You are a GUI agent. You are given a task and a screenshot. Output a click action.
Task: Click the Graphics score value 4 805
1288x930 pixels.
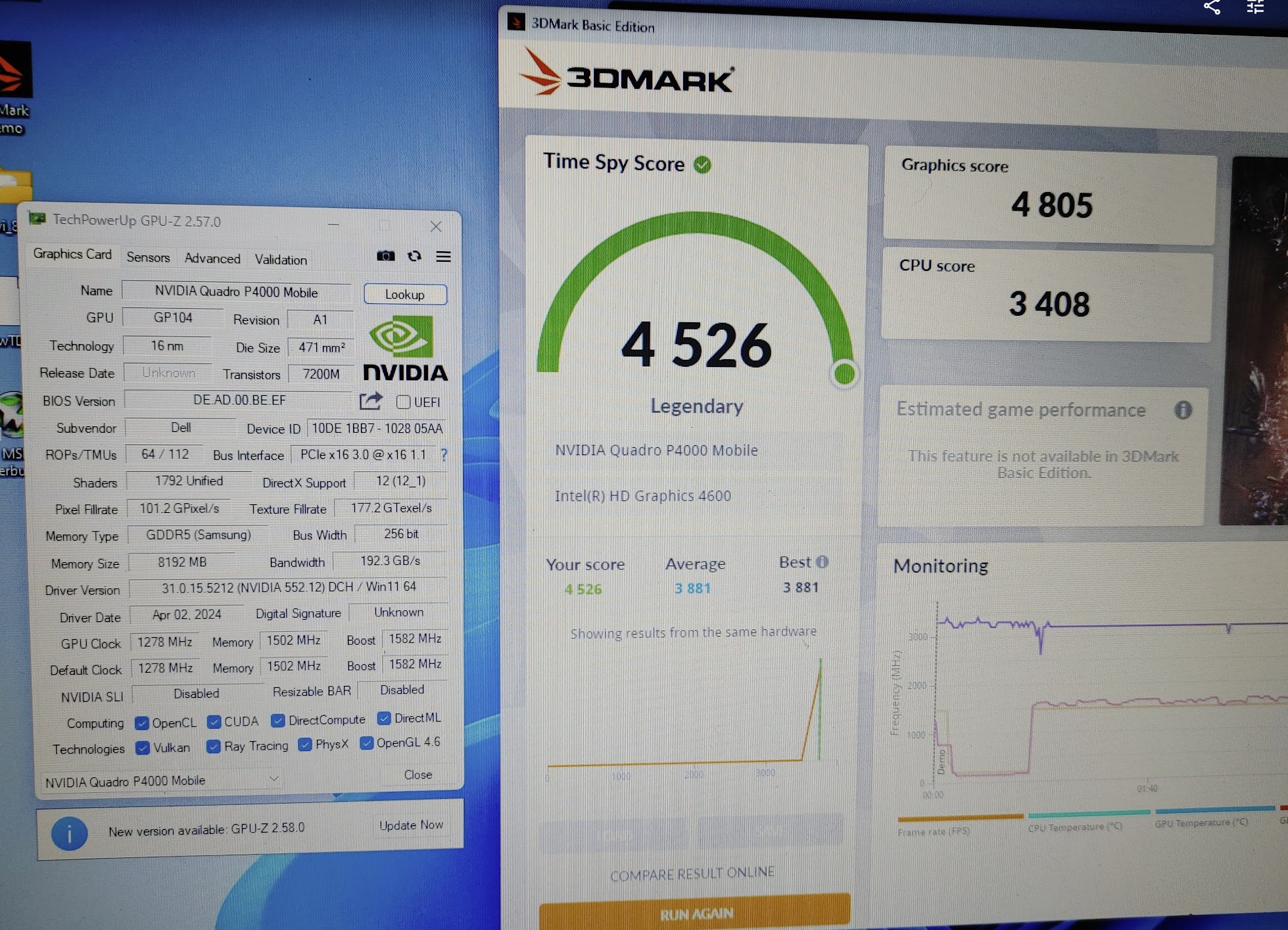point(1052,205)
